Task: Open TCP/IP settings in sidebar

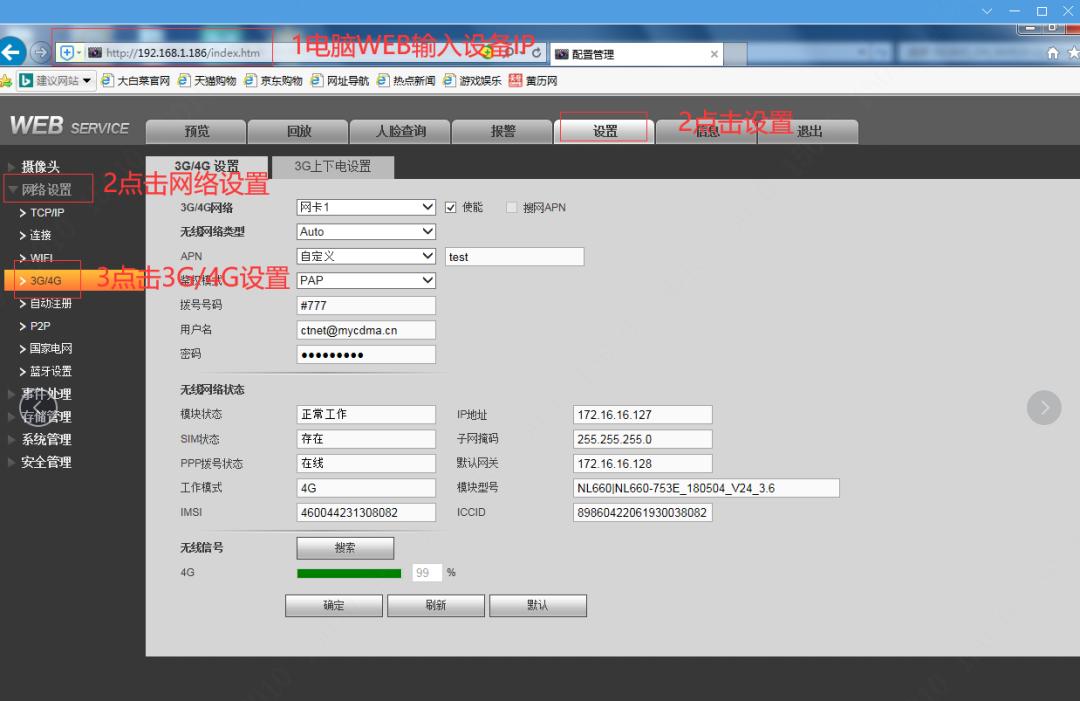Action: click(47, 213)
